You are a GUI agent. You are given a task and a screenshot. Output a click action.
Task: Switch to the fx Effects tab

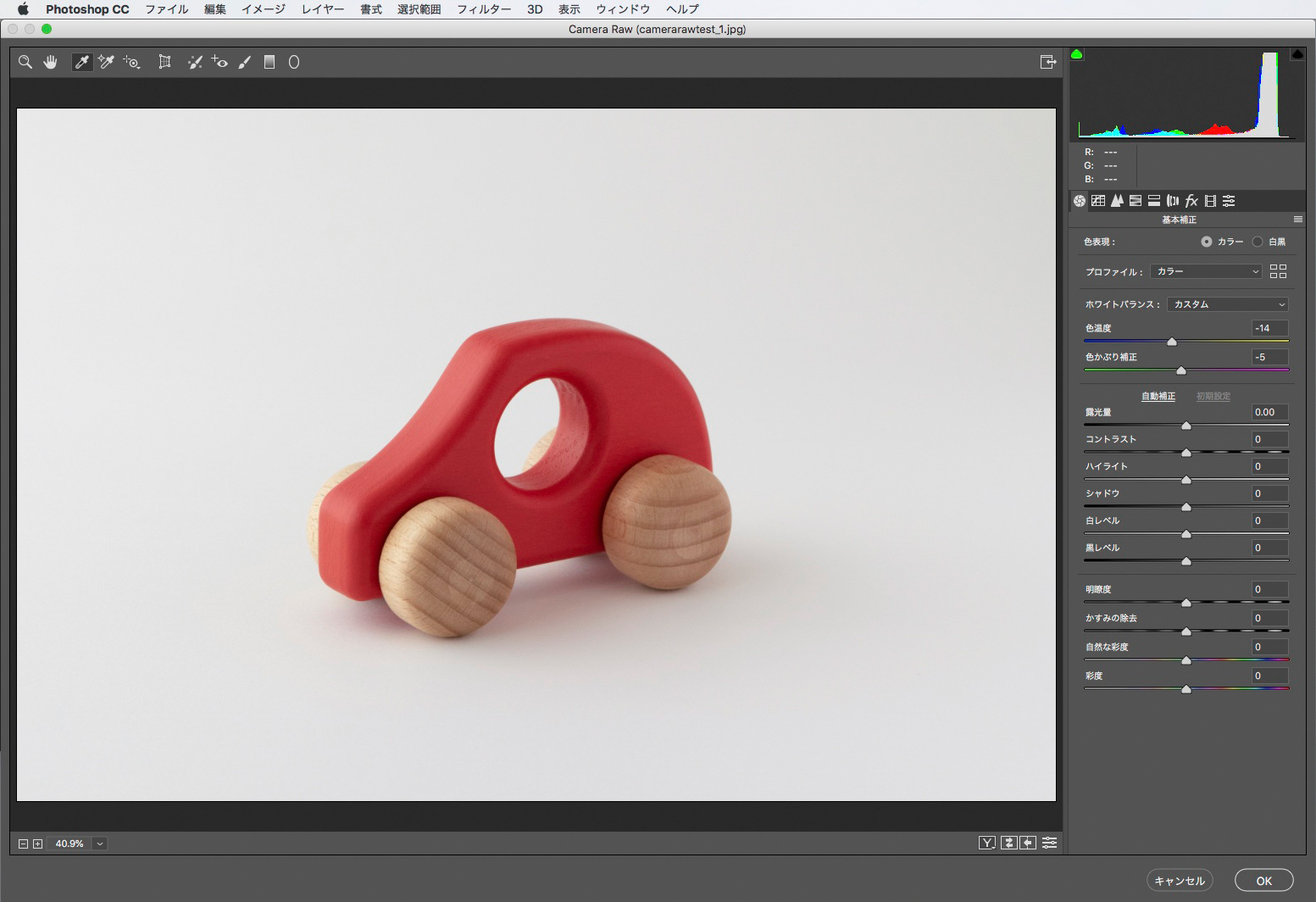(x=1191, y=201)
